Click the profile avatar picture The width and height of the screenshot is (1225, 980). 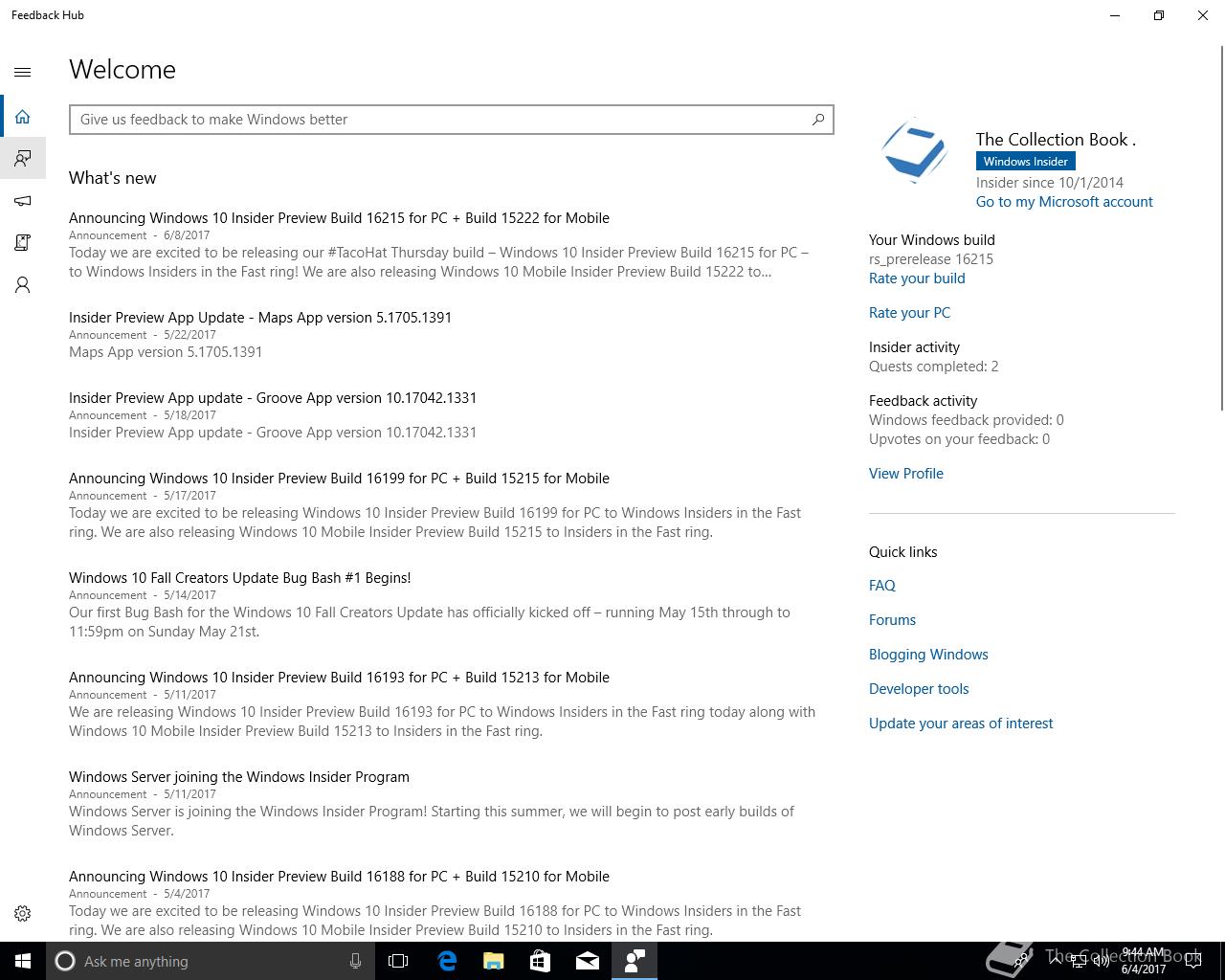pyautogui.click(x=915, y=150)
